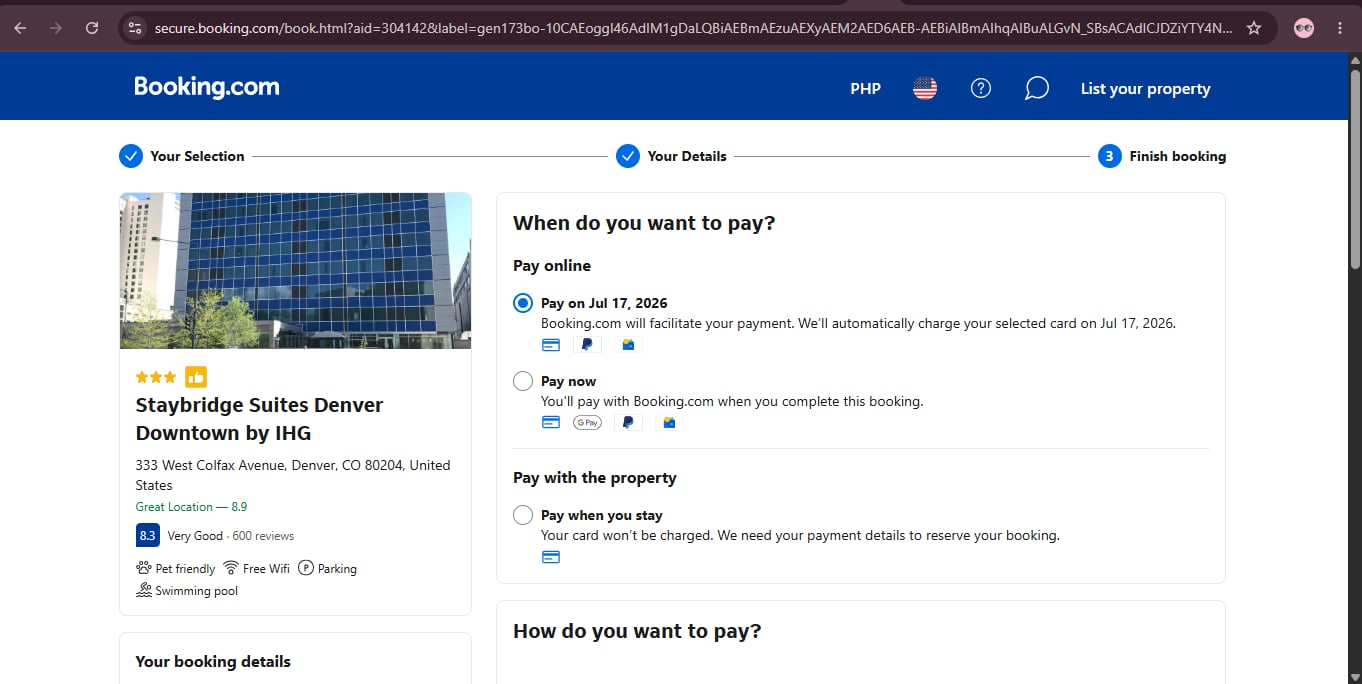
Task: Select the Pay on Jul 17, 2026 radio button
Action: pyautogui.click(x=523, y=303)
